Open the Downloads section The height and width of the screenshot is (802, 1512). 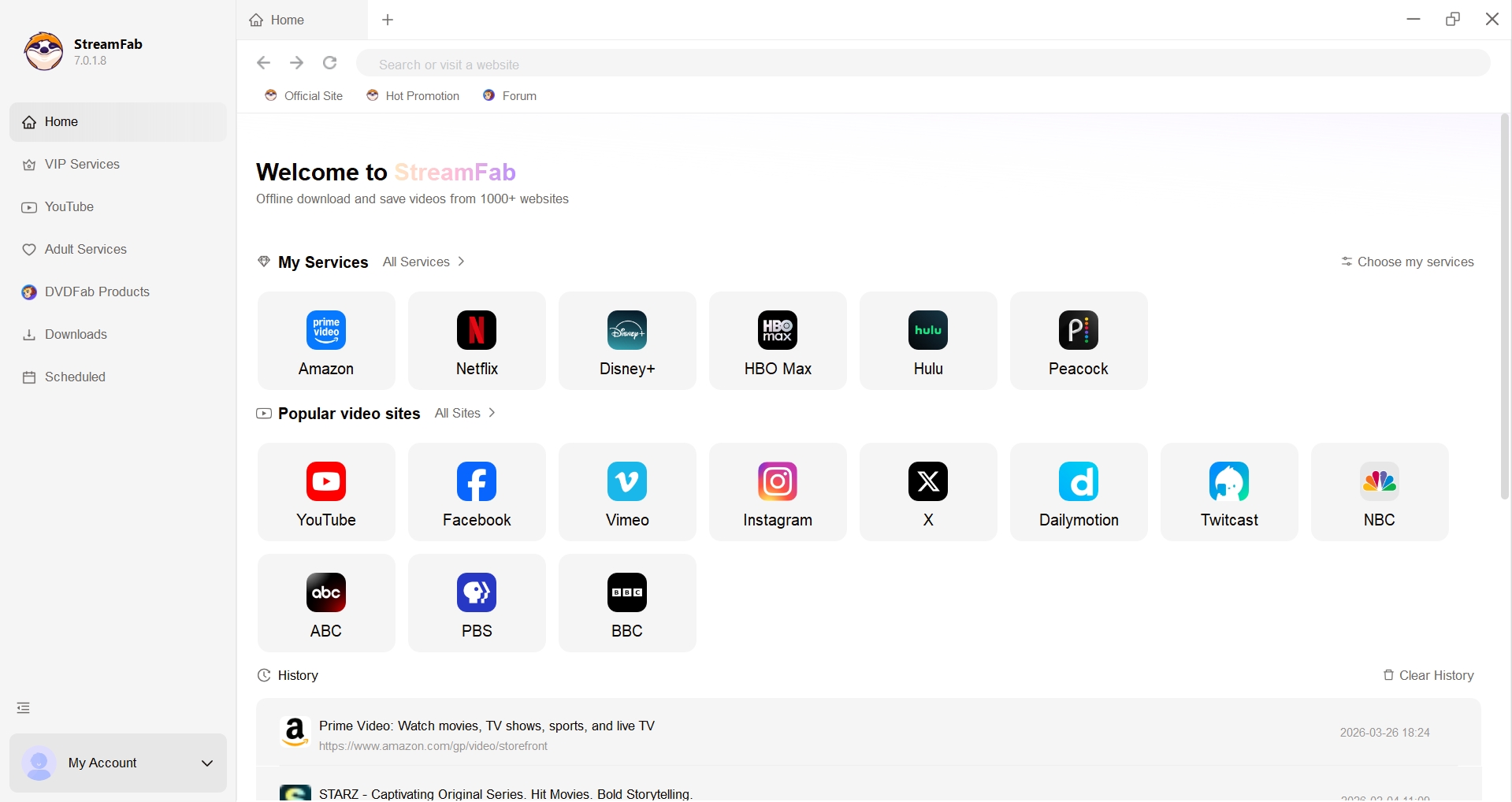pos(75,334)
